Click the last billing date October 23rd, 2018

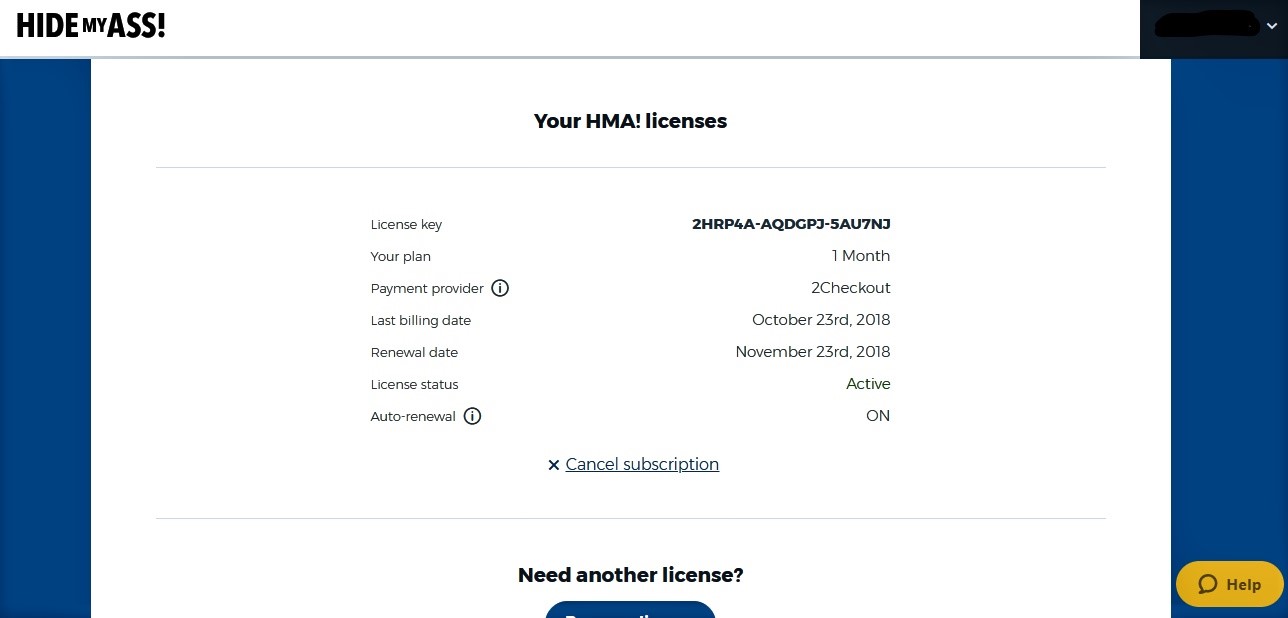(821, 320)
